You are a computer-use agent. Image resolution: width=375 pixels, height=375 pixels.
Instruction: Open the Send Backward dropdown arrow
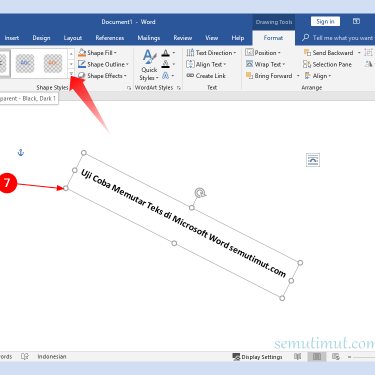click(359, 53)
